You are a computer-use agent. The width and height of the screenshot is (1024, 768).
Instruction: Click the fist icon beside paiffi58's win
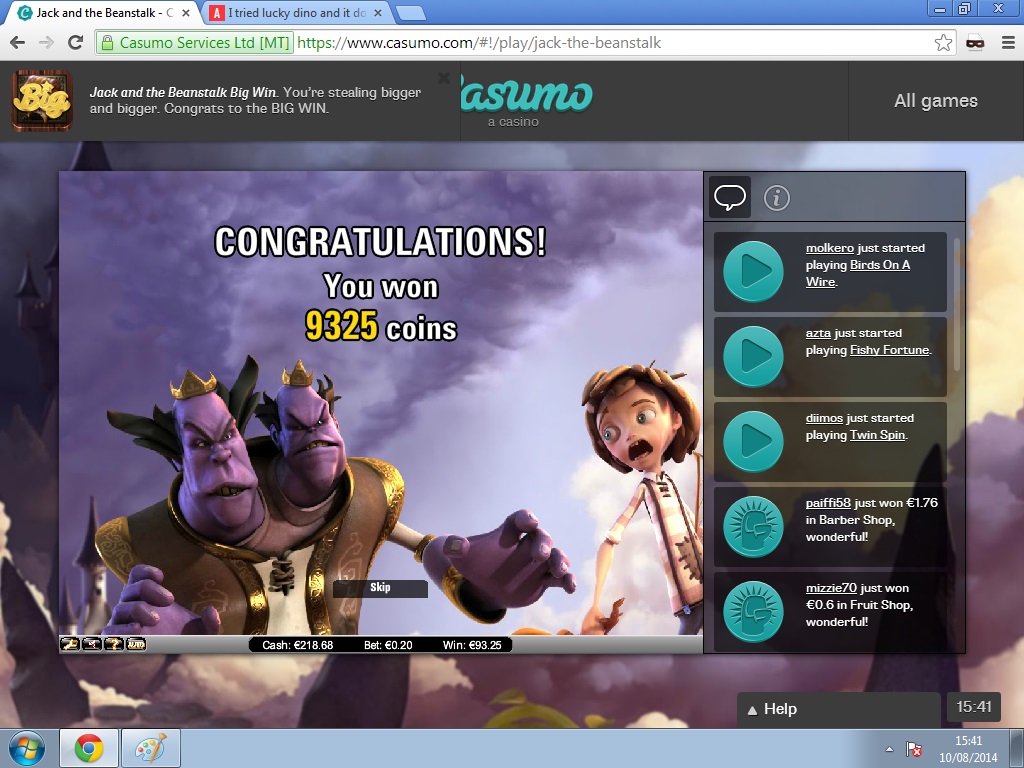tap(753, 526)
